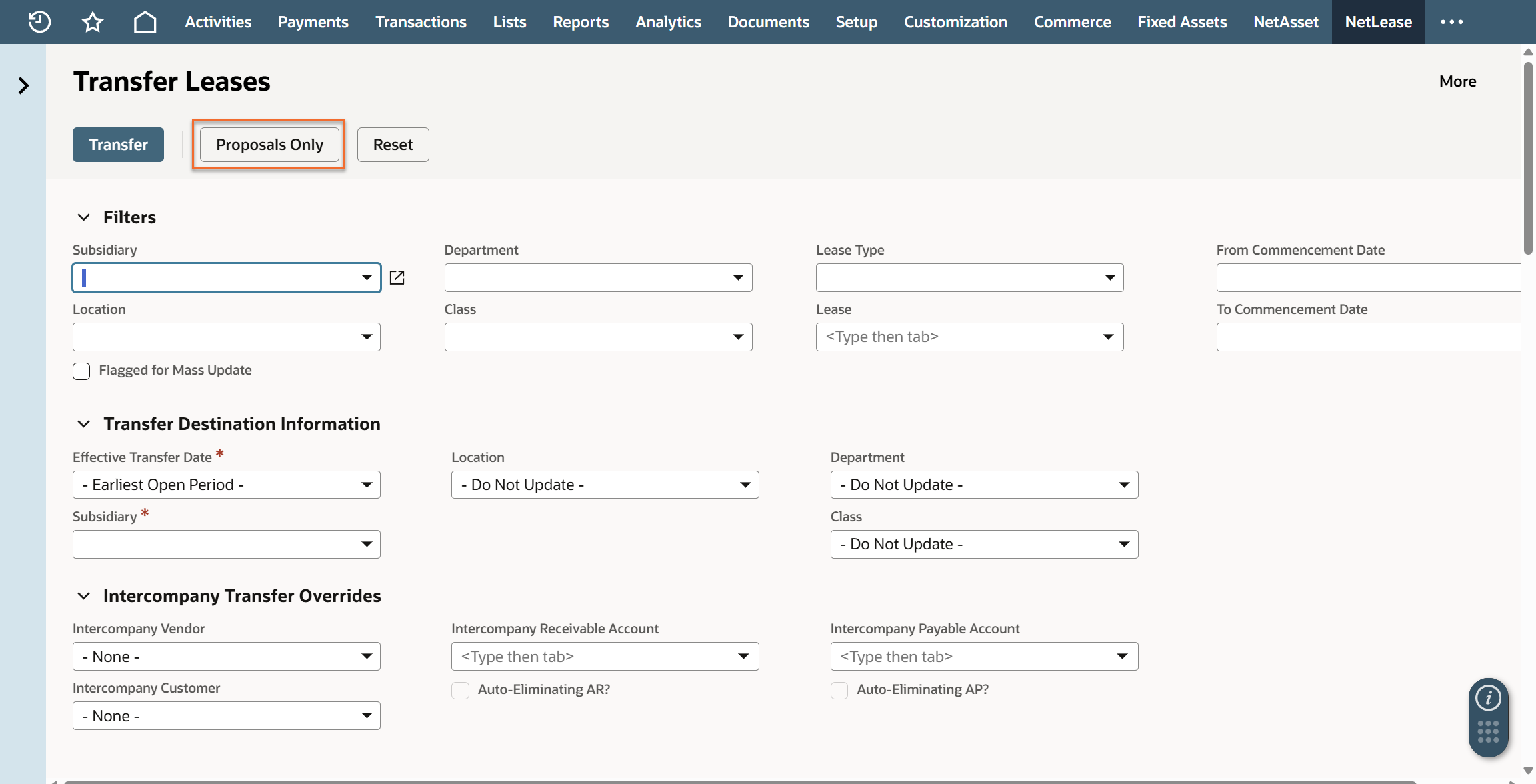Go to the Home icon
The width and height of the screenshot is (1536, 784).
coord(145,22)
